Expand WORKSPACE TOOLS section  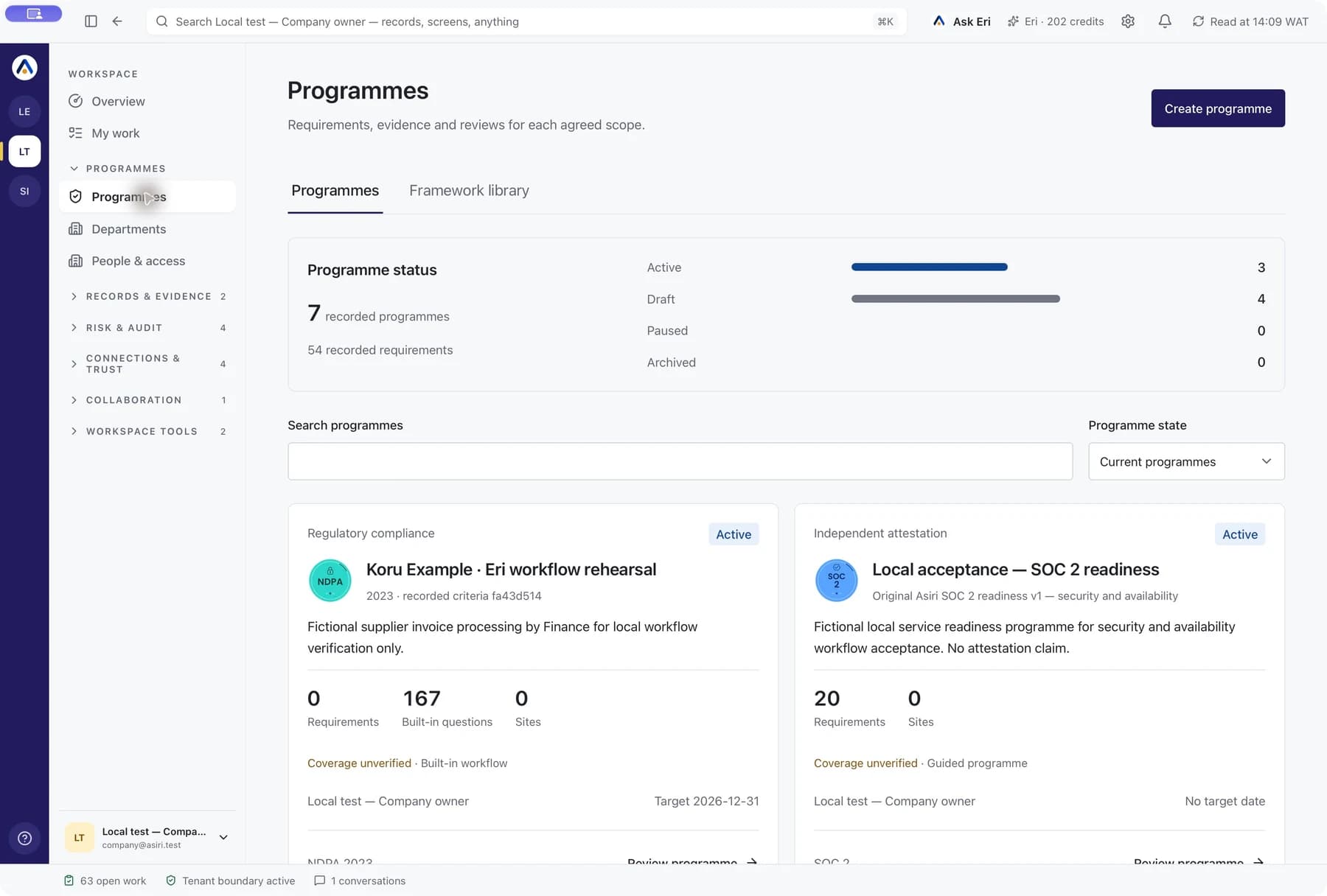click(x=147, y=432)
